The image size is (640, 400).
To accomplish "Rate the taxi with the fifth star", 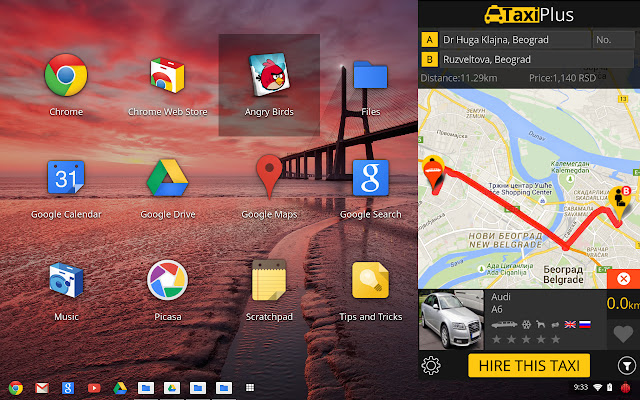I will [556, 339].
